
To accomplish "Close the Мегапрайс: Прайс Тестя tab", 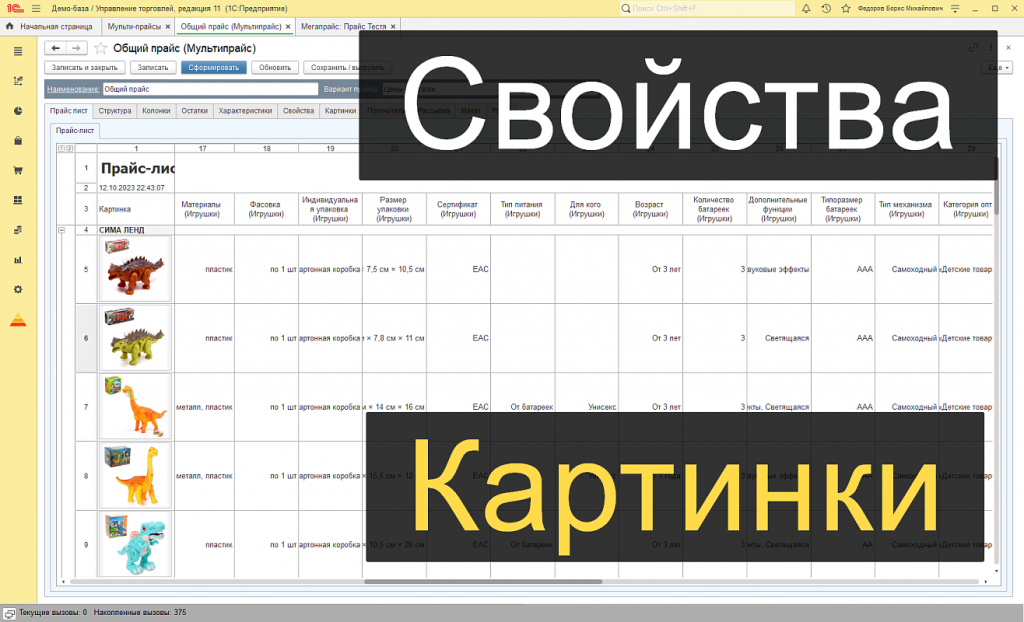I will tap(393, 27).
